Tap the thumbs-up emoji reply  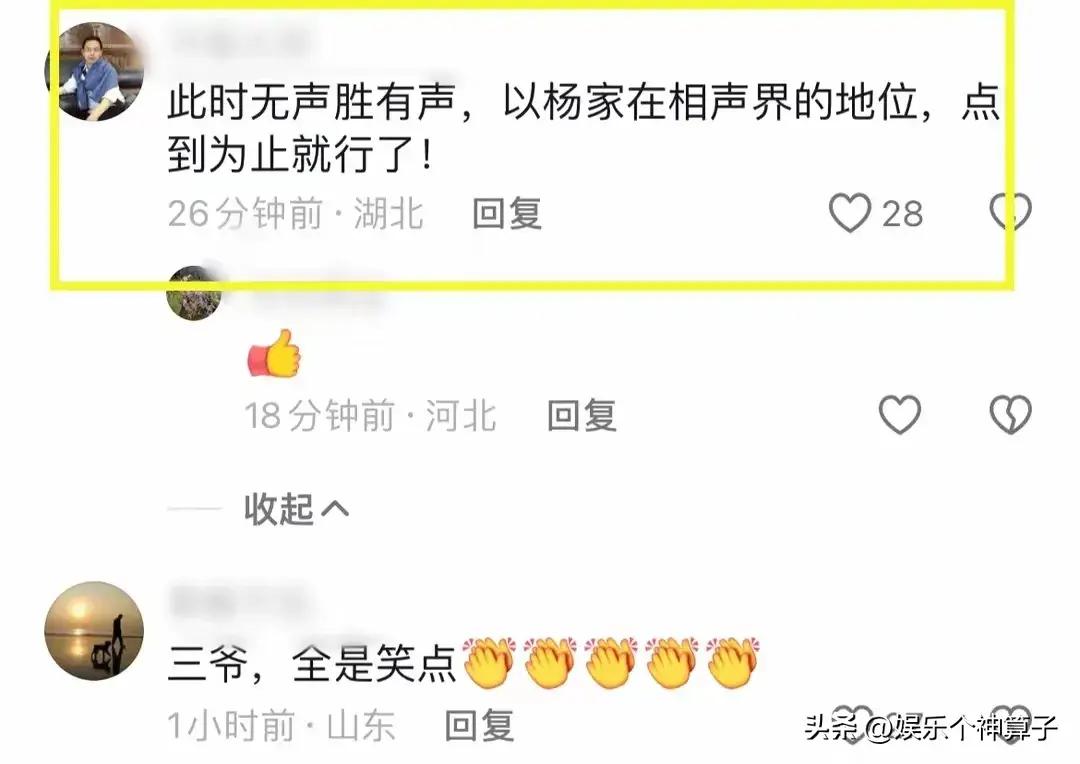tap(274, 353)
